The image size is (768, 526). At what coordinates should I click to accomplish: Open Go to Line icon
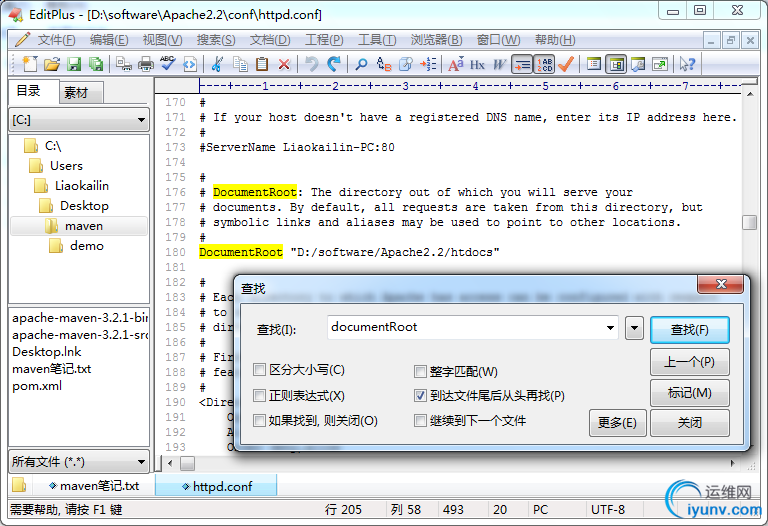point(428,64)
